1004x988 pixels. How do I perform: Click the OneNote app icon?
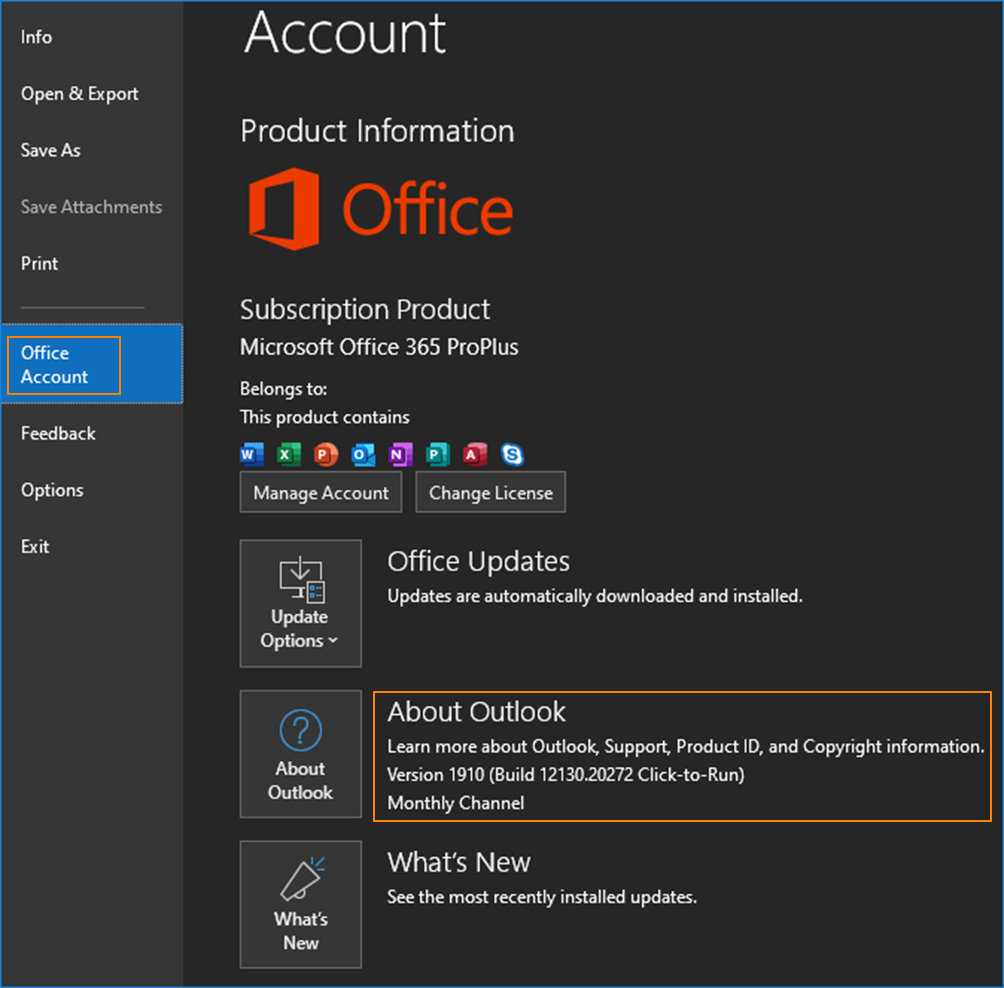[x=400, y=455]
